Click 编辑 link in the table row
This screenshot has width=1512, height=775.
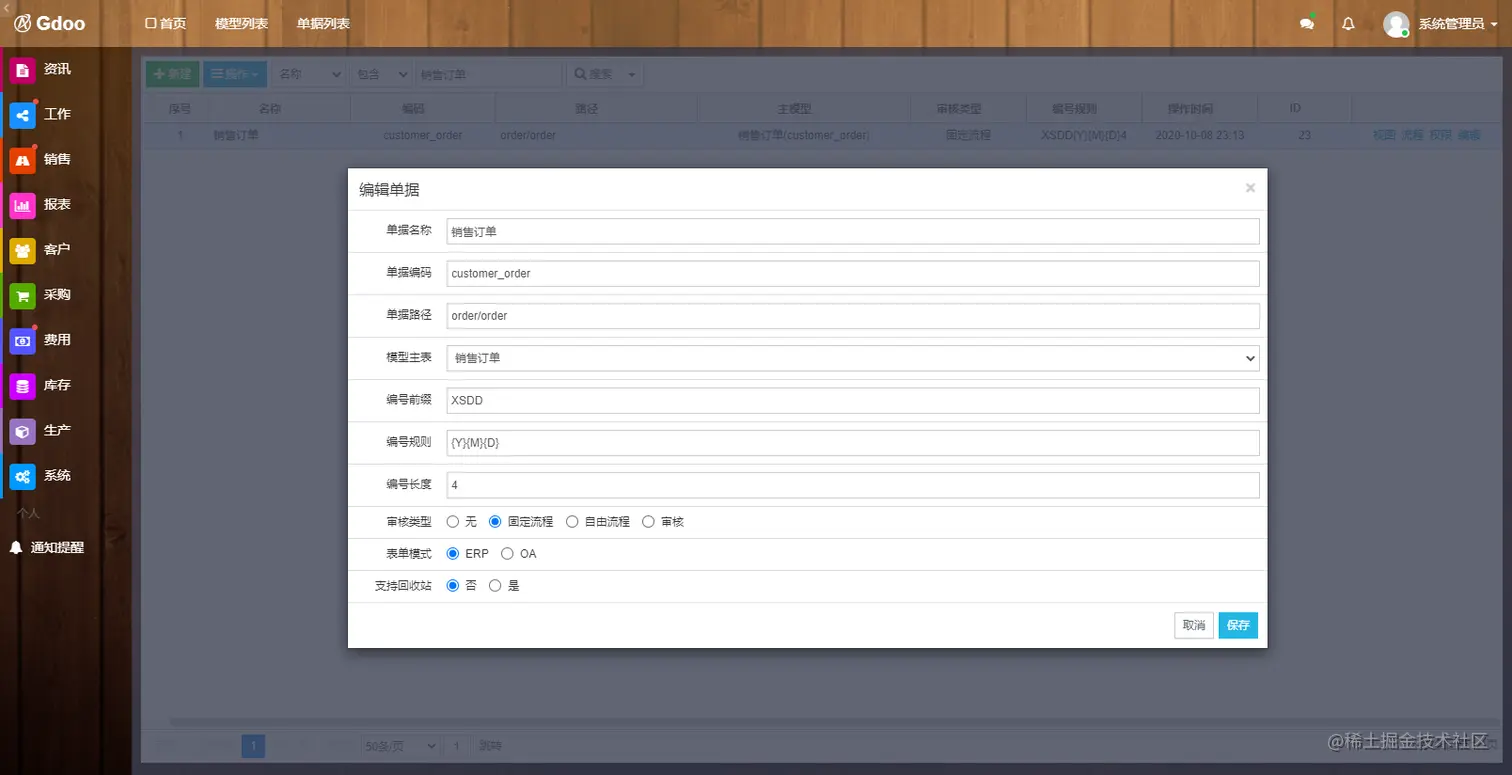click(1468, 135)
